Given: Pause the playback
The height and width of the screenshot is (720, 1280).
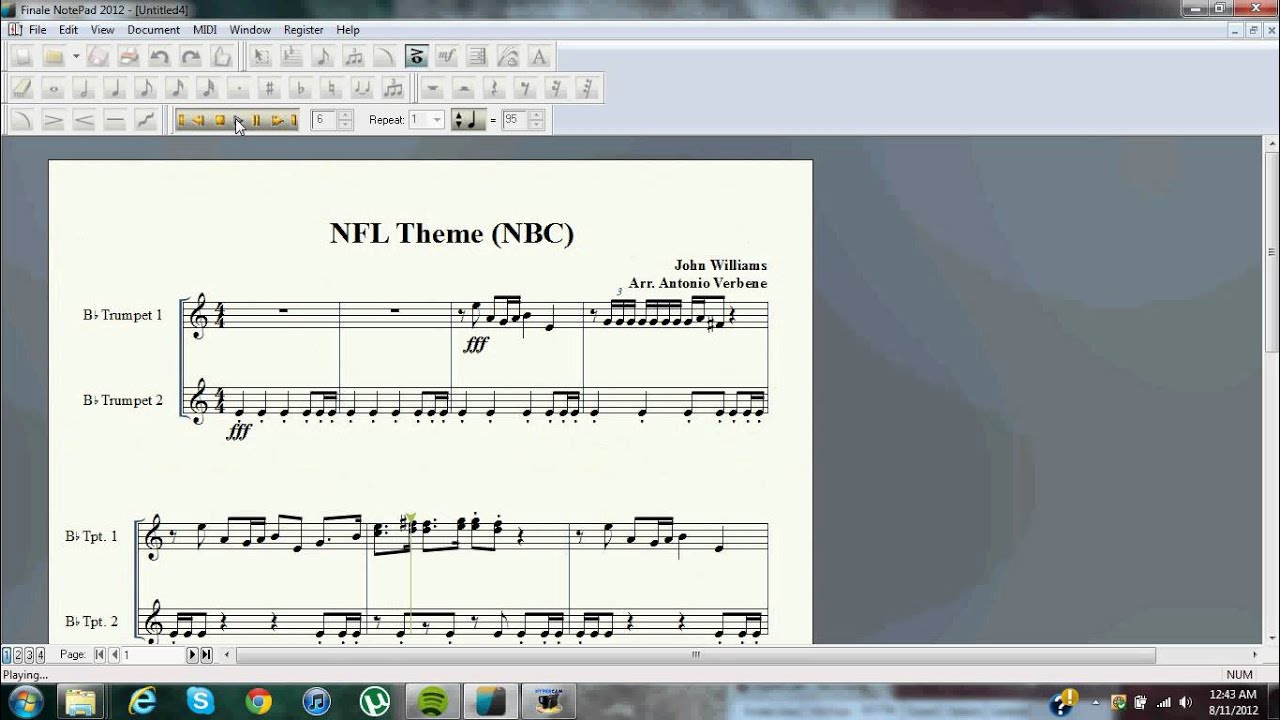Looking at the screenshot, I should tap(257, 120).
